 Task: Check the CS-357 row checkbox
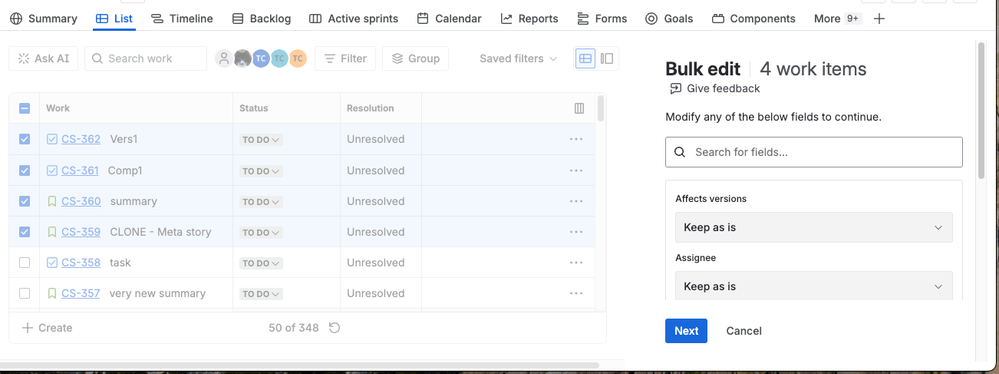24,293
